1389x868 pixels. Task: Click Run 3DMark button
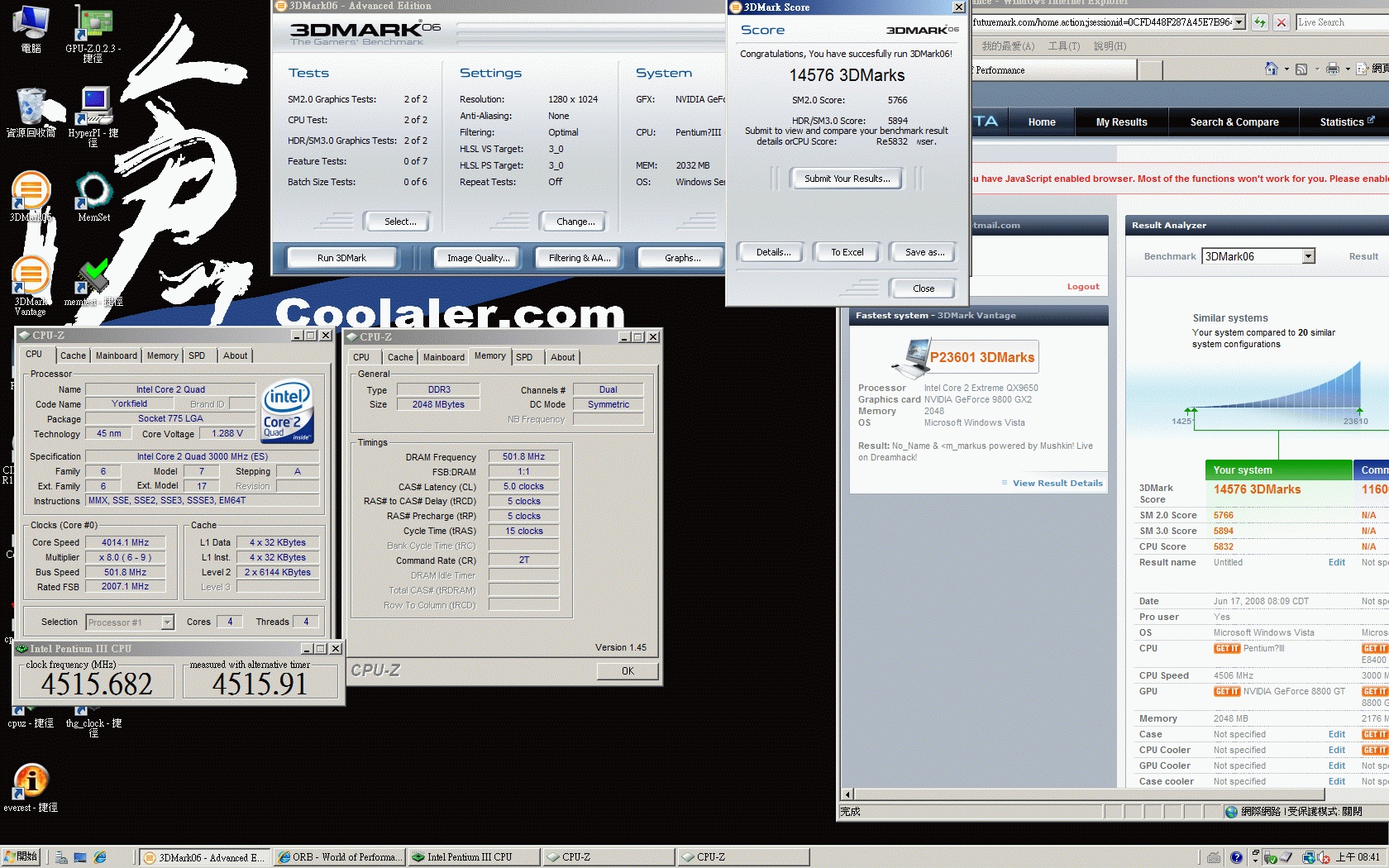(x=341, y=258)
